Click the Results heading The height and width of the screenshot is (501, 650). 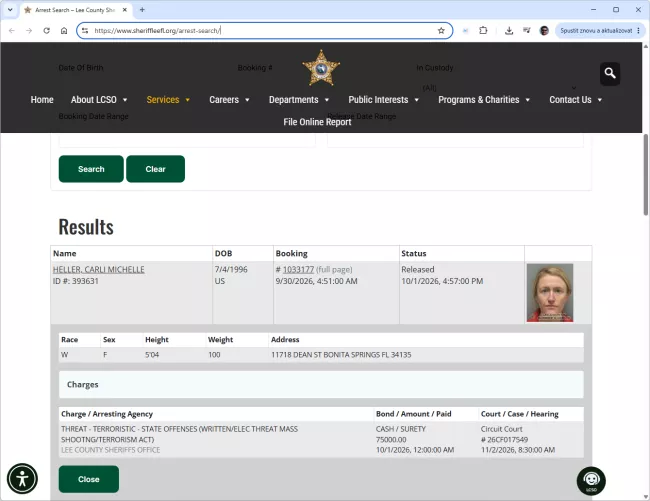point(86,227)
